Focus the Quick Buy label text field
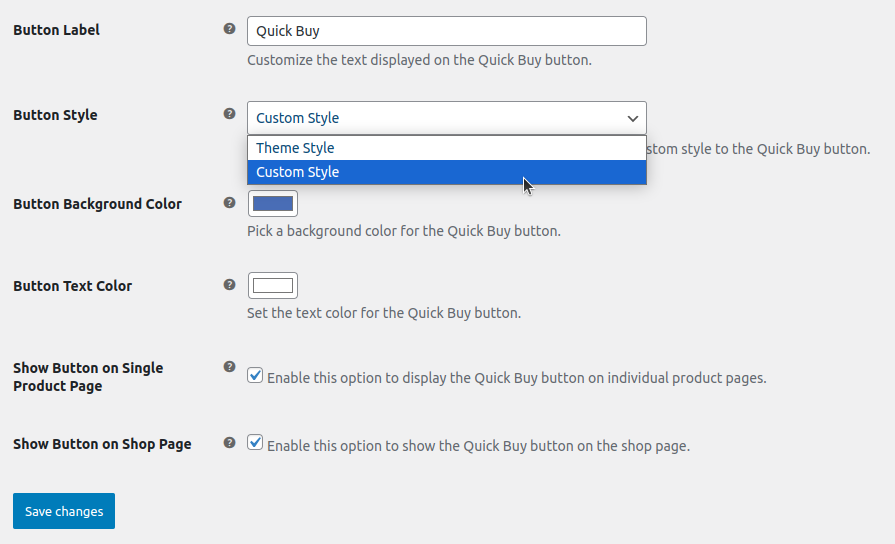The image size is (895, 544). (x=446, y=31)
